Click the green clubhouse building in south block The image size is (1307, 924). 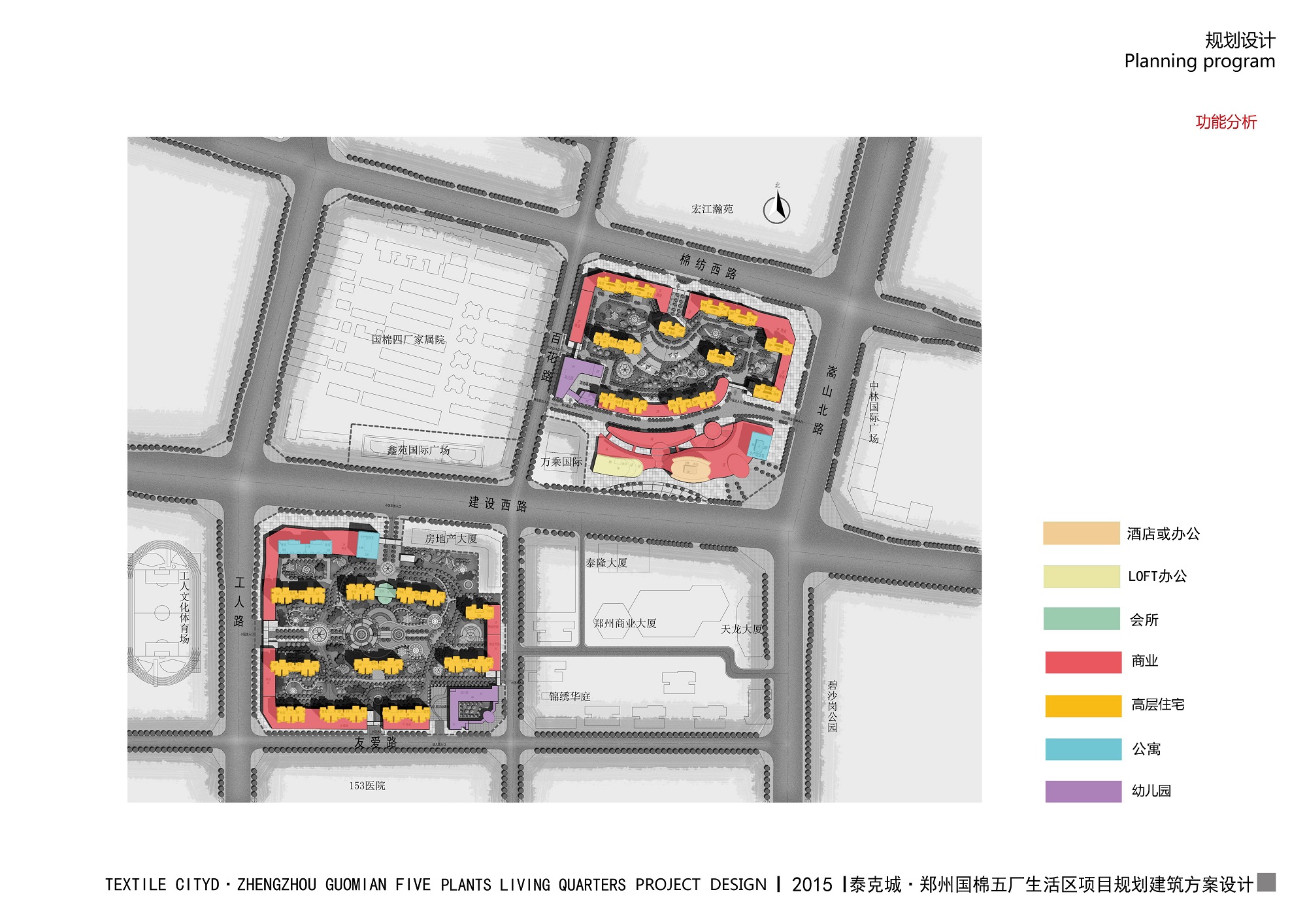coord(385,593)
